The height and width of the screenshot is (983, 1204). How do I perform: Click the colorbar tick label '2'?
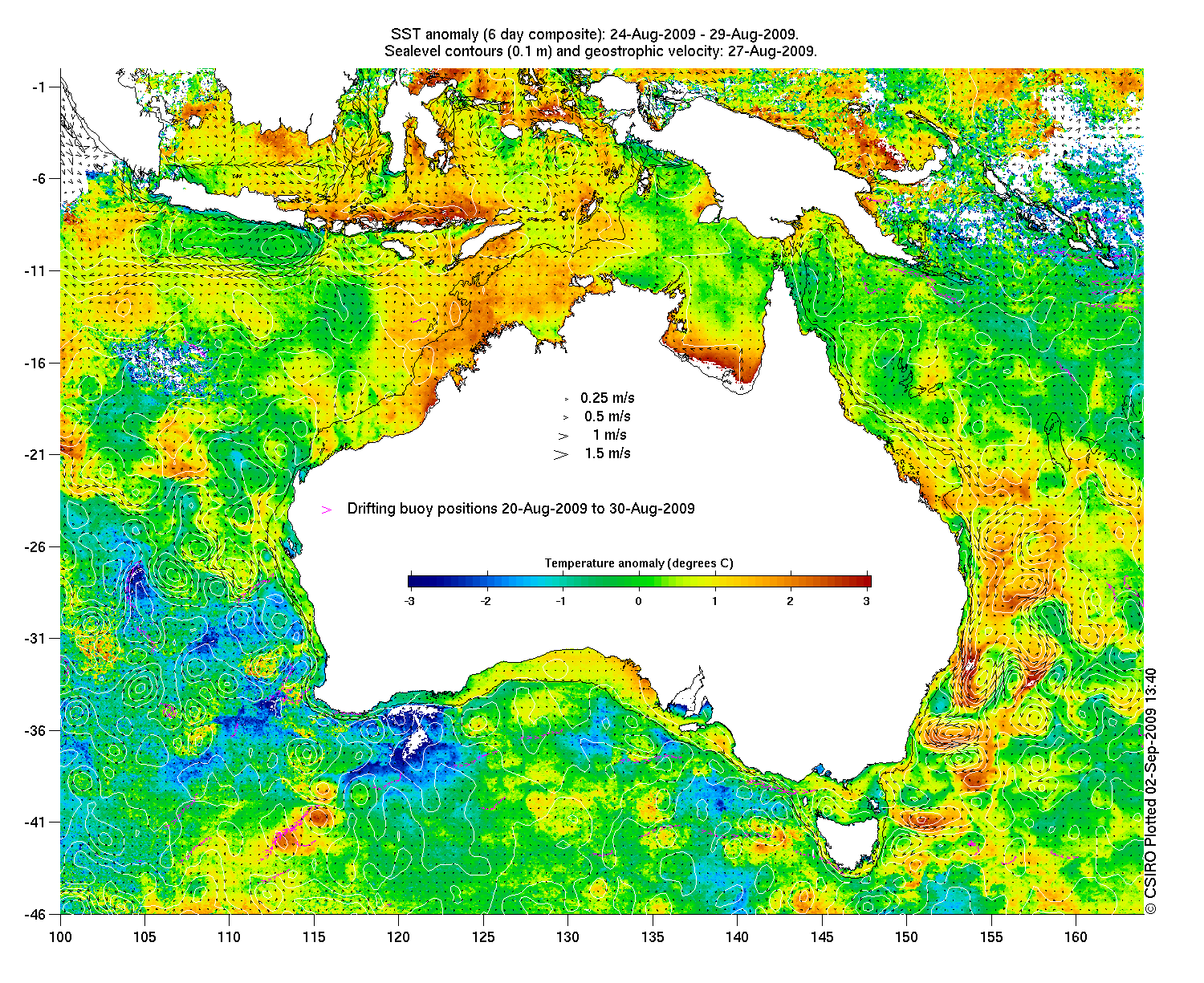[791, 601]
